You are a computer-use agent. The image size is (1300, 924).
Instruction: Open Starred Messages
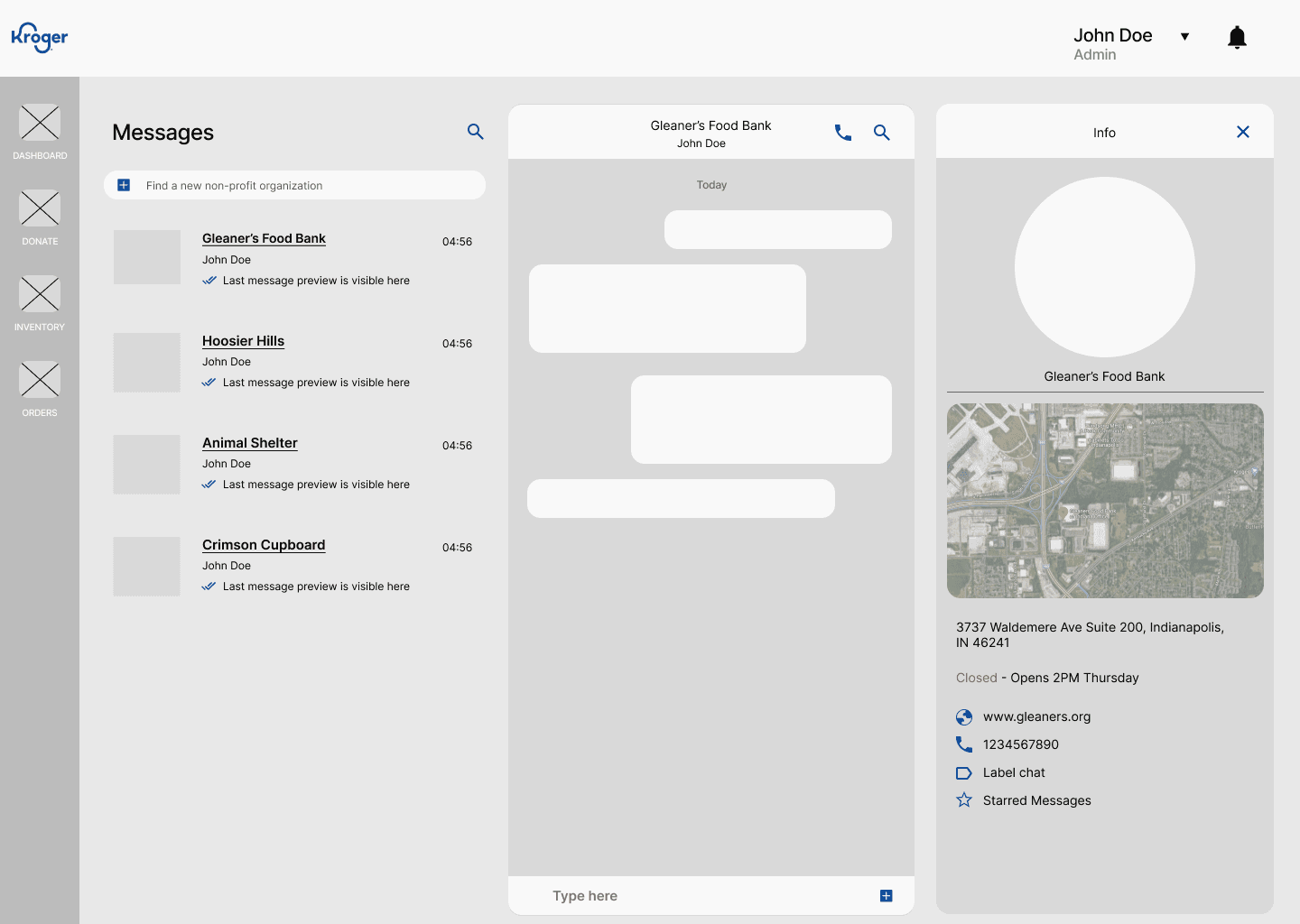pos(1036,800)
